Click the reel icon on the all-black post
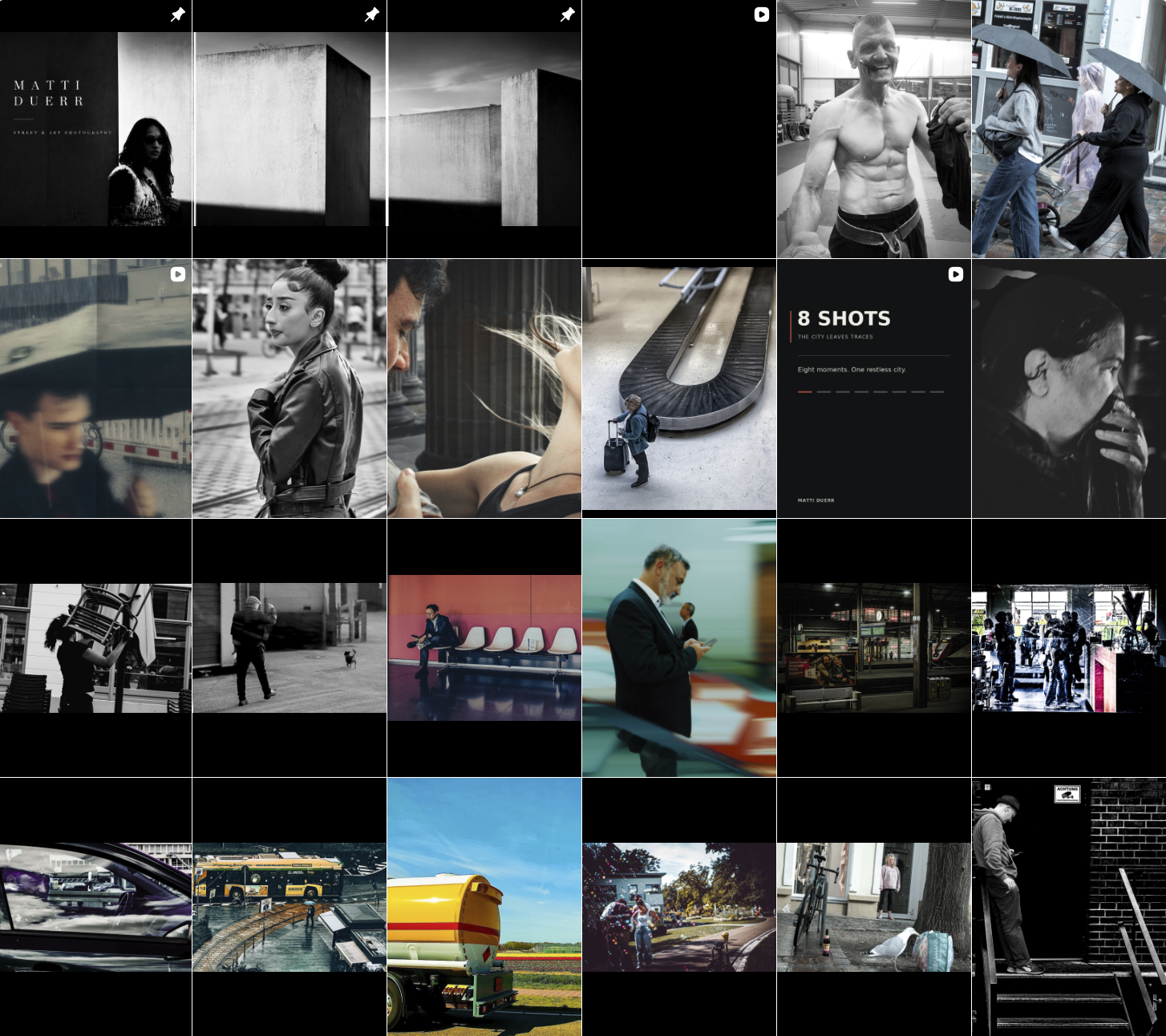This screenshot has height=1036, width=1166. click(x=762, y=14)
